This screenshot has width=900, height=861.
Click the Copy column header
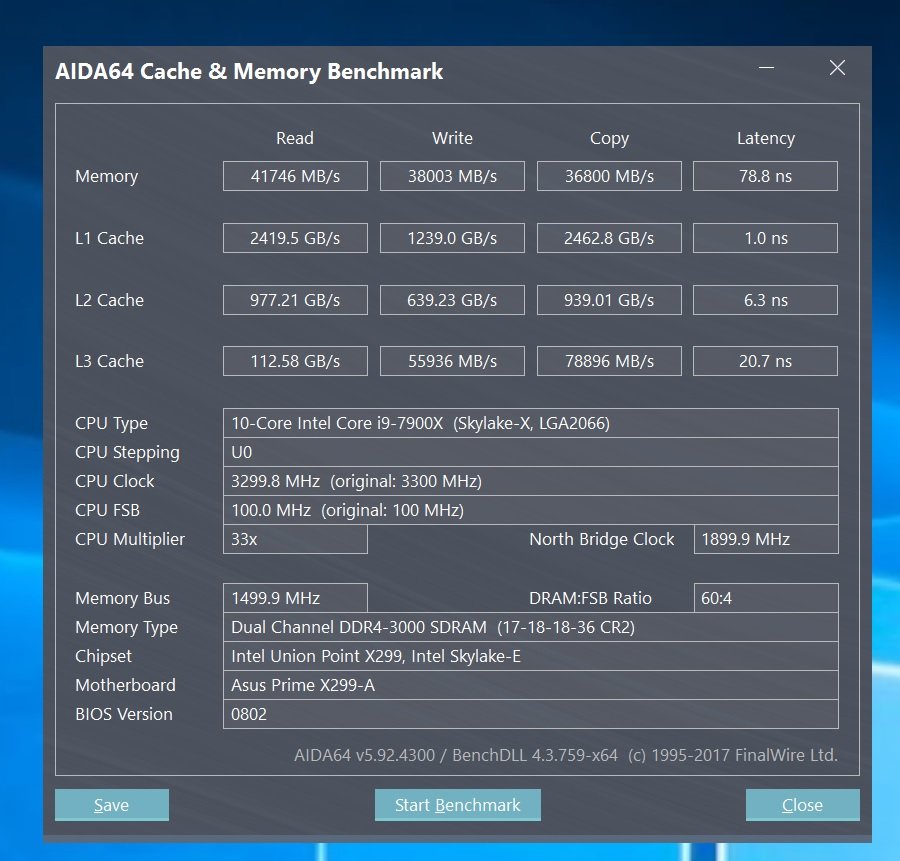click(x=610, y=139)
